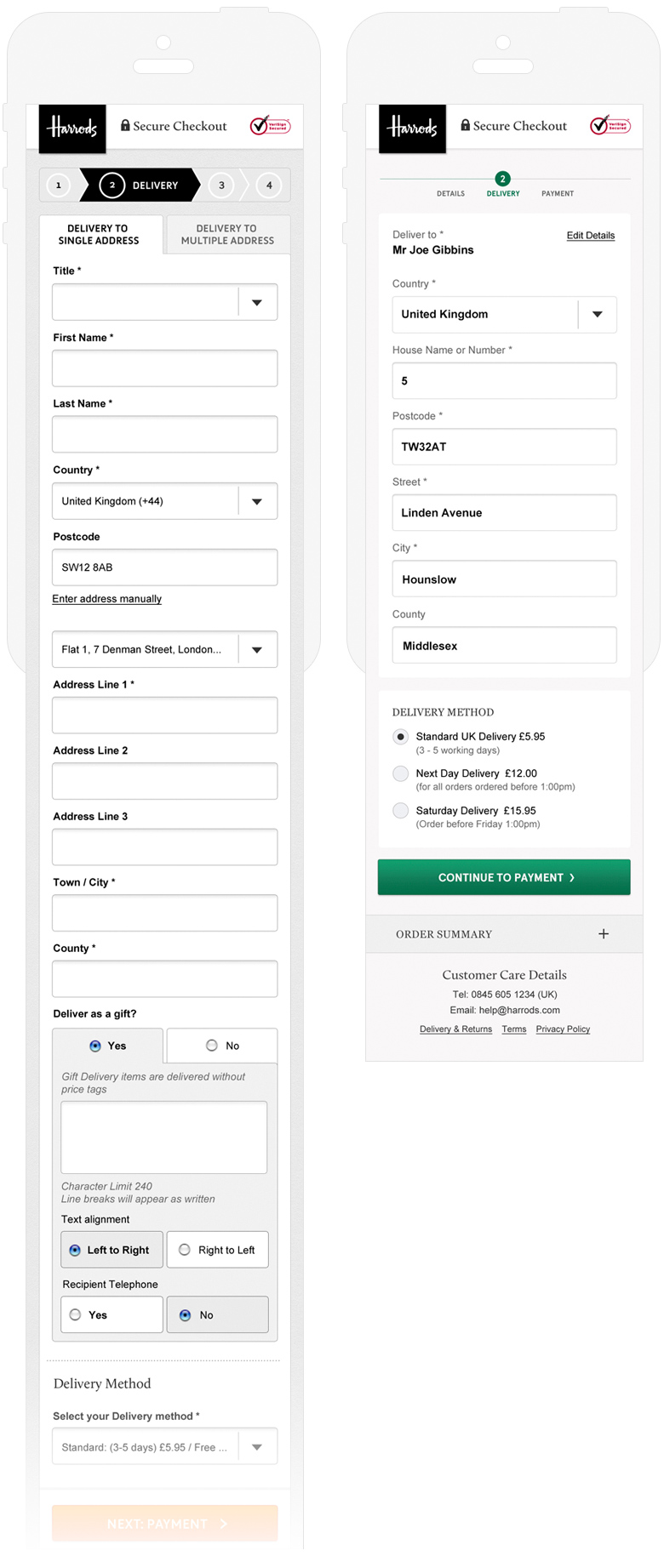Viewport: 664px width, 1568px height.
Task: Choose Saturday Delivery £15.95 radio option
Action: click(400, 811)
